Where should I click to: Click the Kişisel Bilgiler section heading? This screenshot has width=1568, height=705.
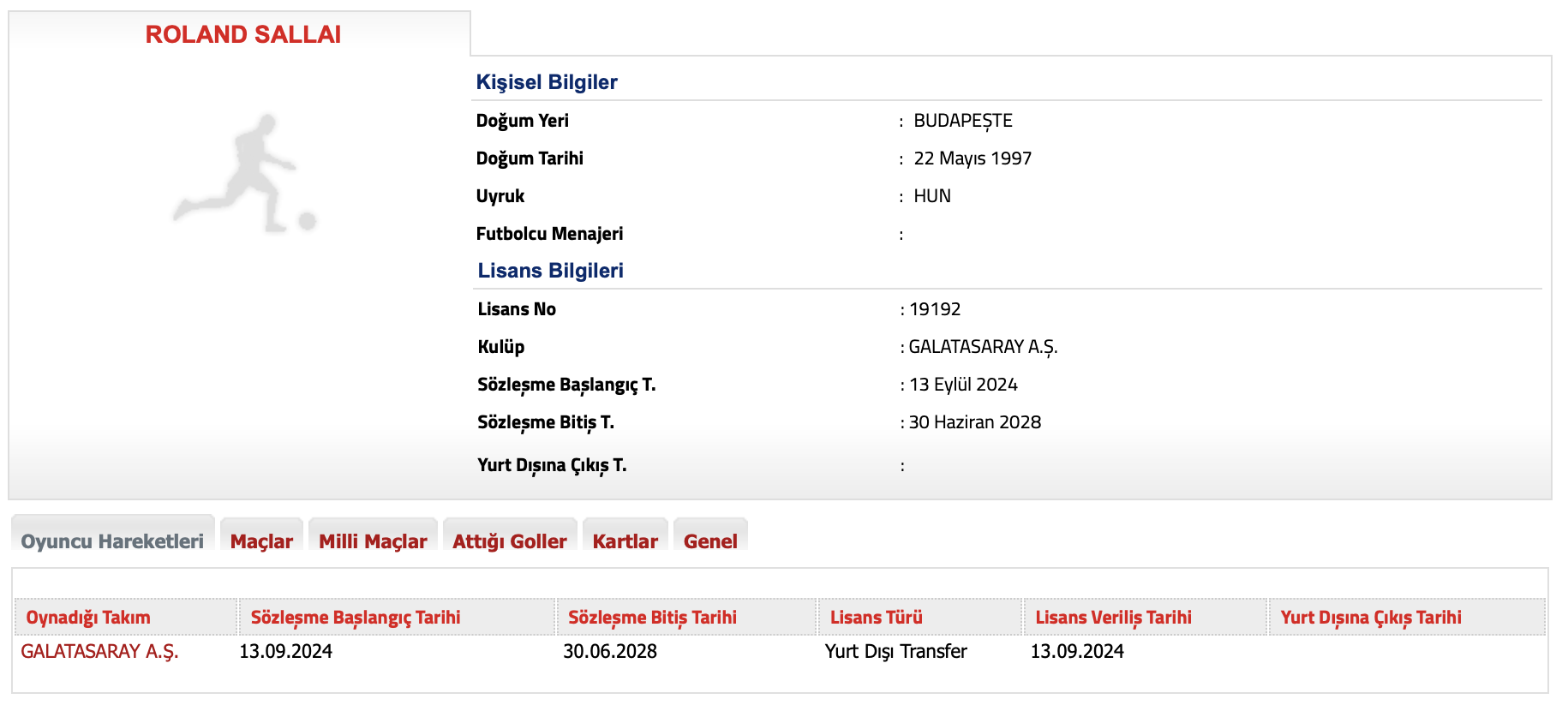[547, 82]
